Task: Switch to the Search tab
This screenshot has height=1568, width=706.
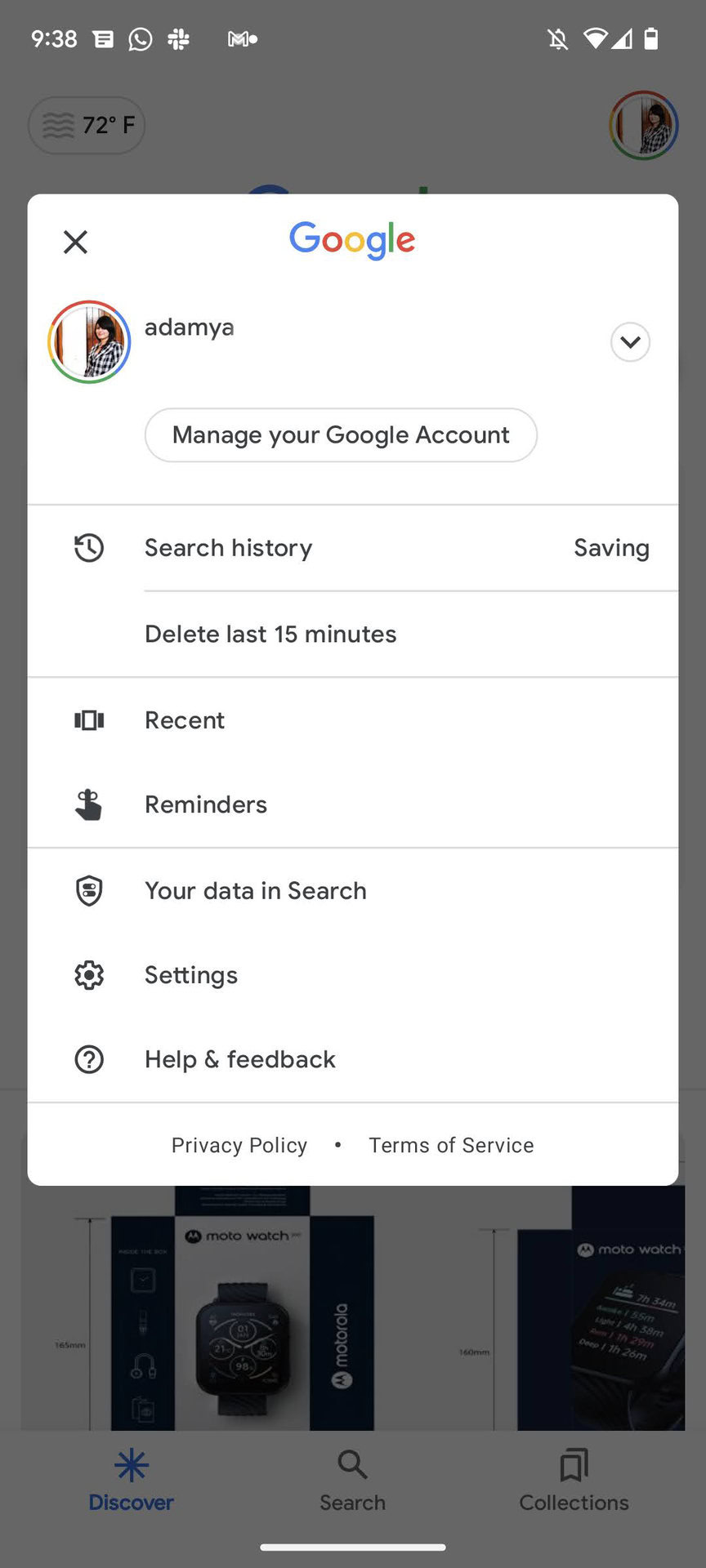Action: [x=352, y=1480]
